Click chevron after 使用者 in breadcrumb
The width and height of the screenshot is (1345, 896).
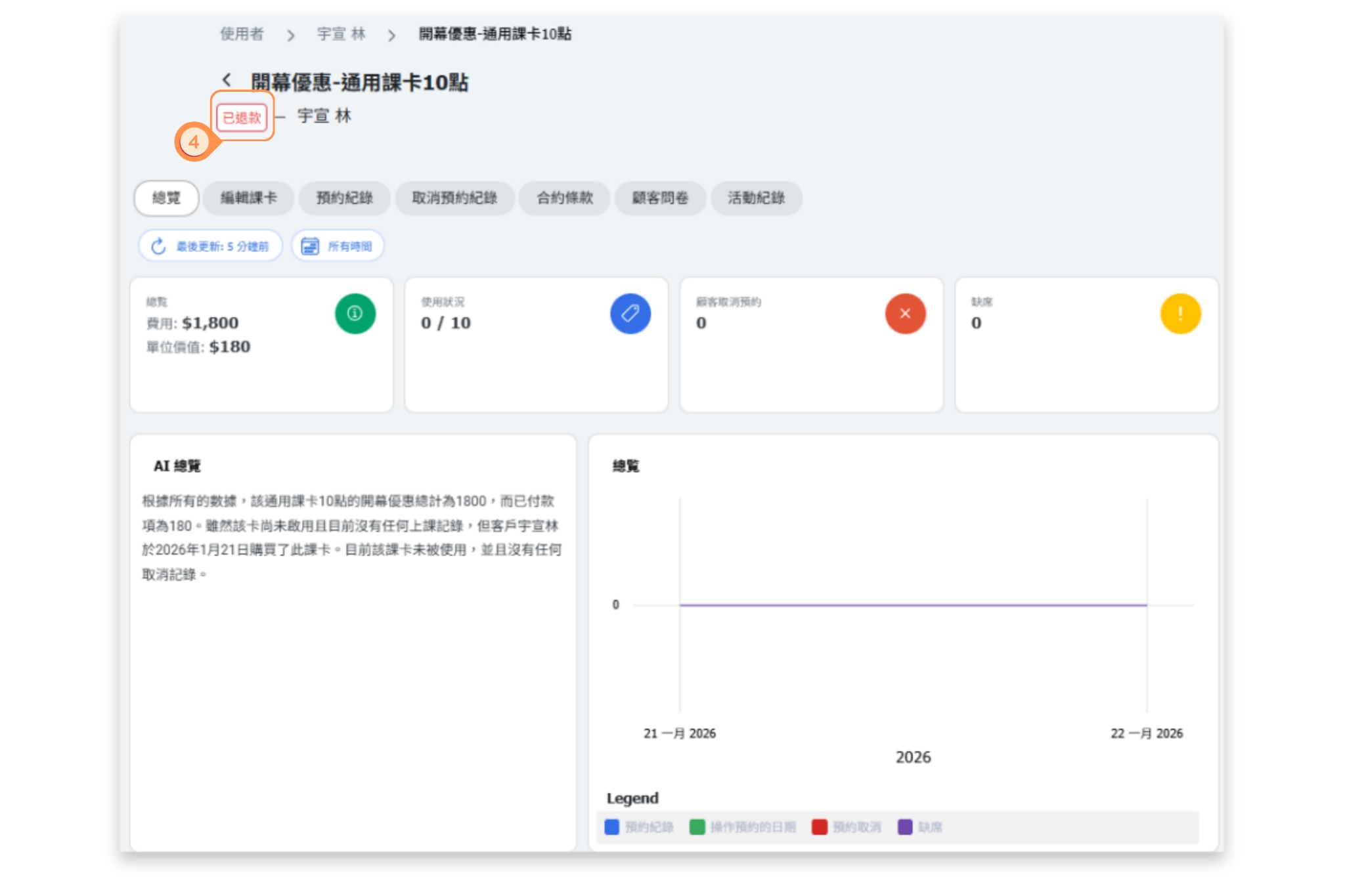[x=291, y=35]
